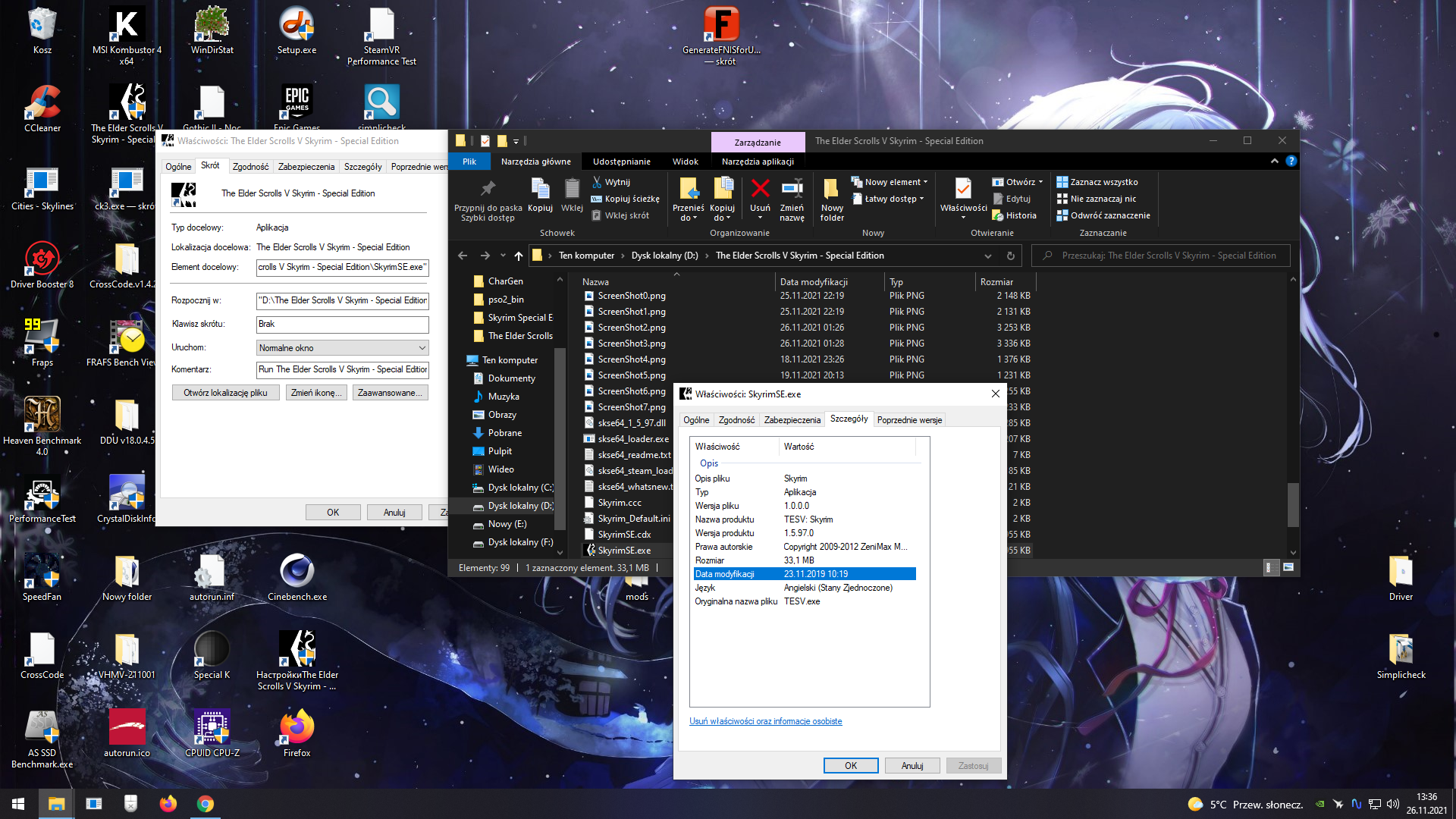Screen dimensions: 1456x819
Task: Click OK in SkyrimSE.exe properties dialog
Action: [851, 766]
